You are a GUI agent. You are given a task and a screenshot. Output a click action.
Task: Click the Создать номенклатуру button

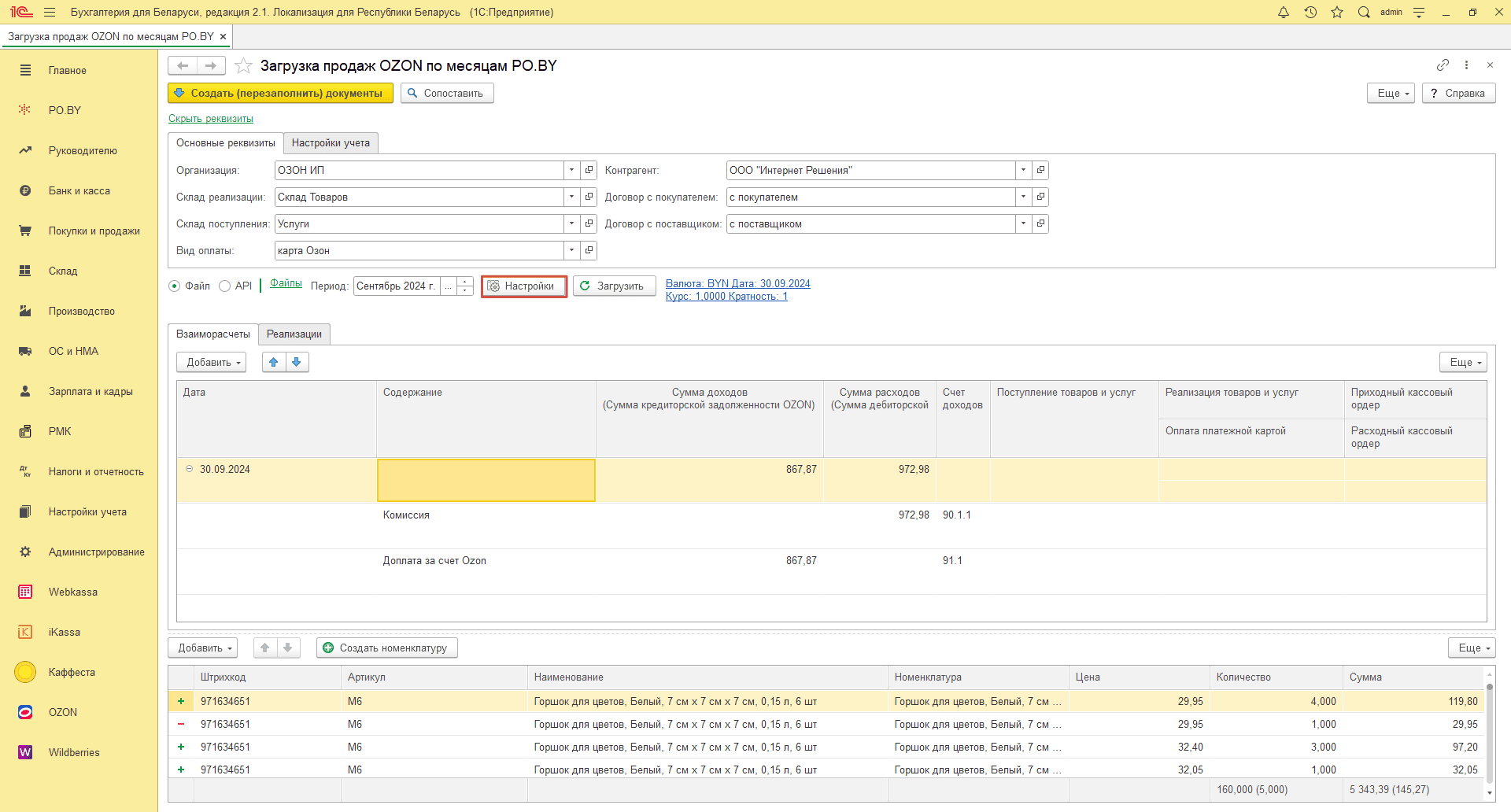click(387, 648)
